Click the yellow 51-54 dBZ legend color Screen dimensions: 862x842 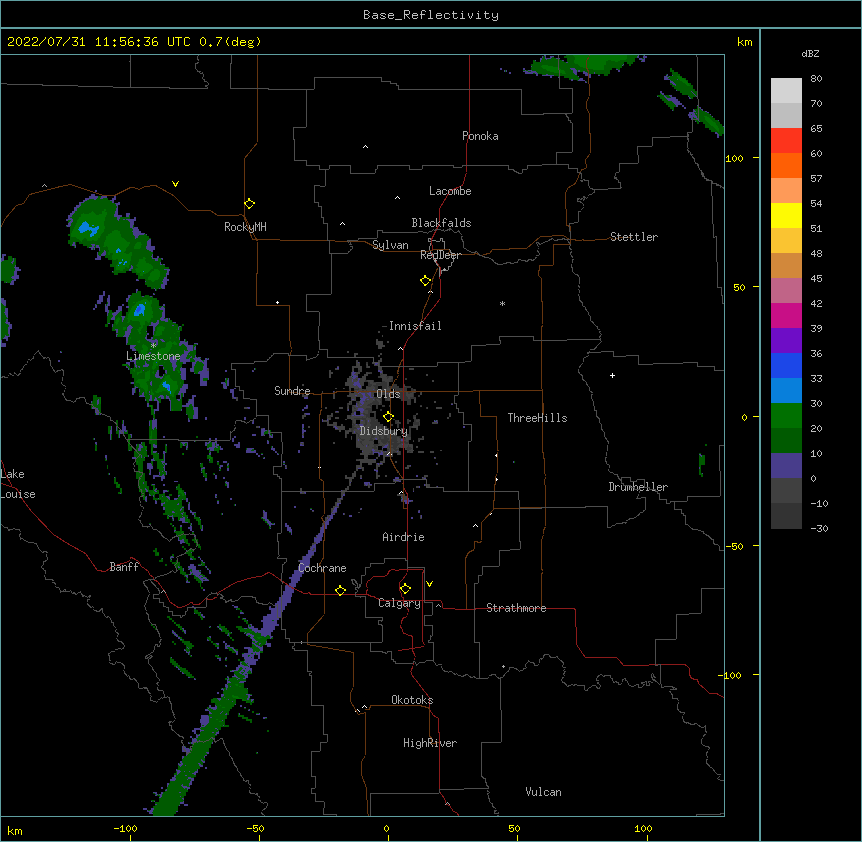tap(786, 215)
